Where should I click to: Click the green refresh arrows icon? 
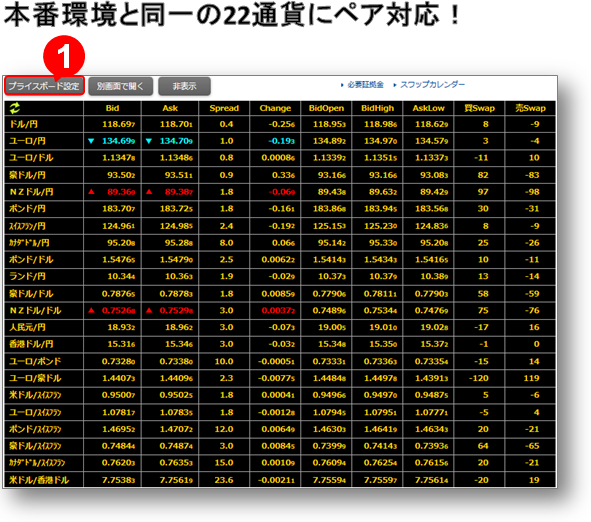pyautogui.click(x=14, y=108)
